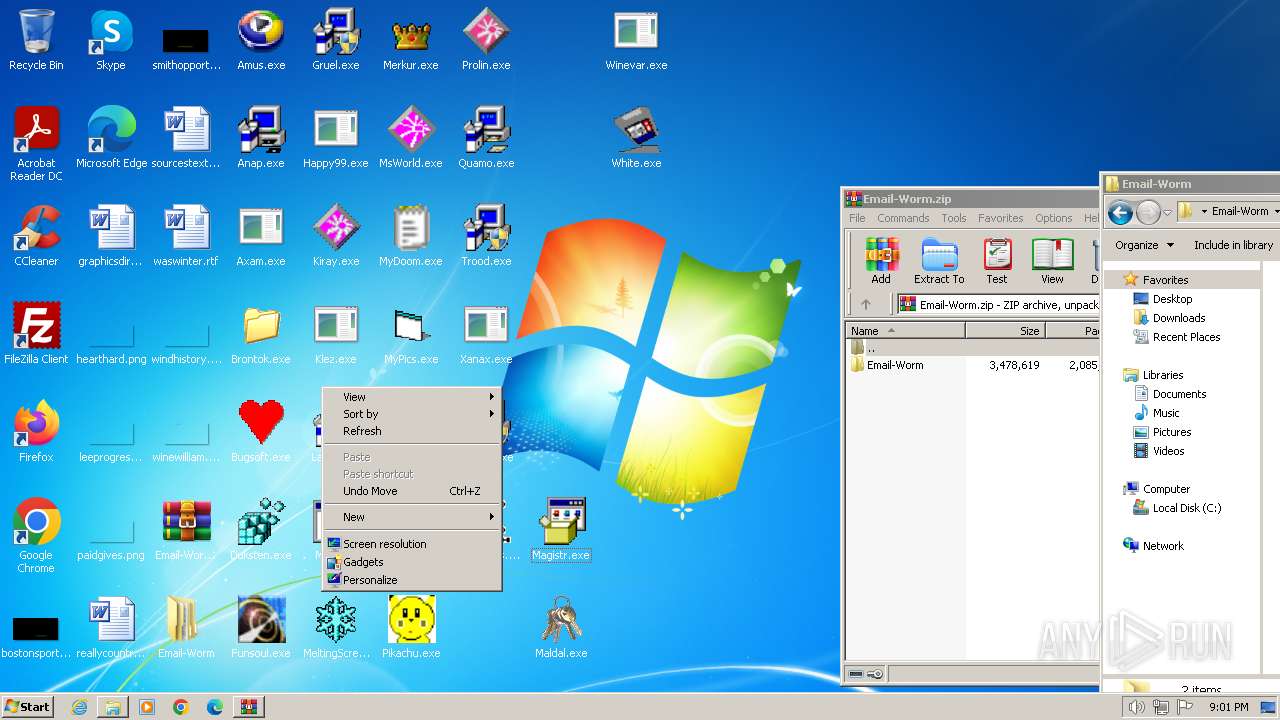Open WinRAR Commands menu

(x=903, y=218)
